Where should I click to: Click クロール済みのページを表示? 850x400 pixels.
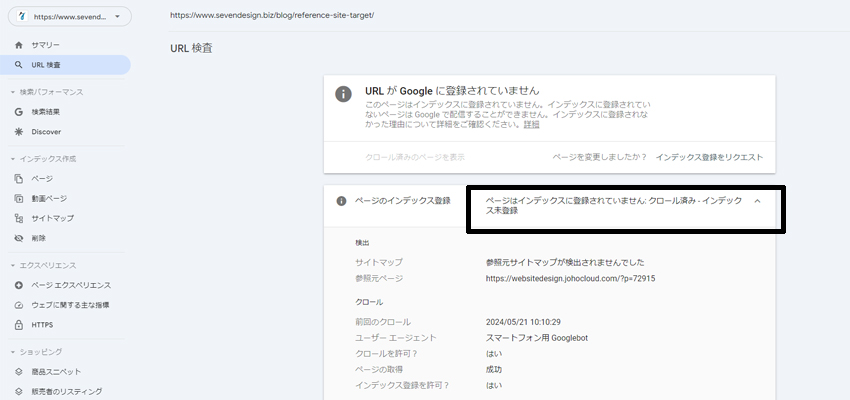415,157
